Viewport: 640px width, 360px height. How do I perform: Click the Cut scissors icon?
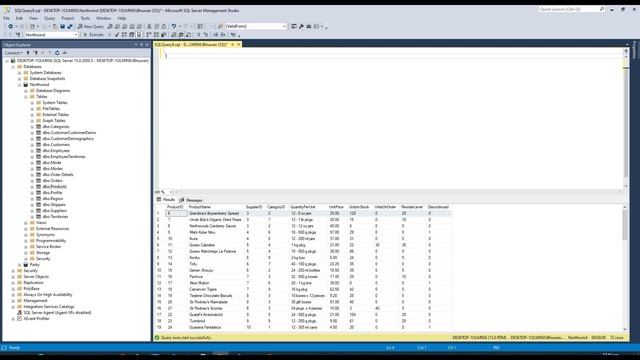click(149, 26)
